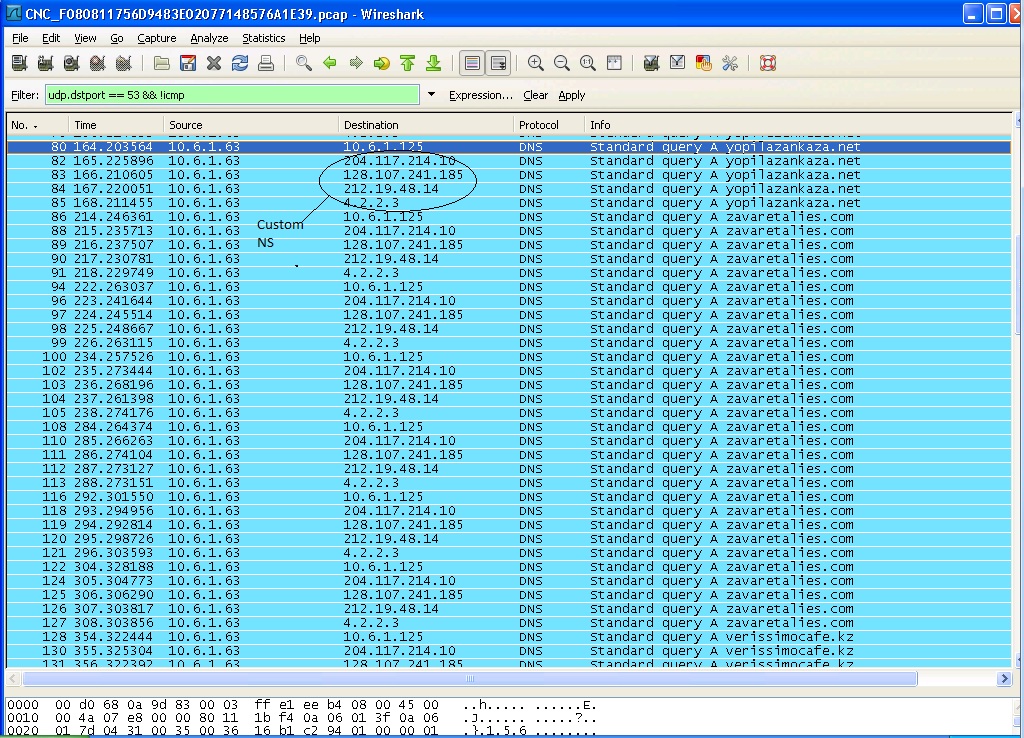This screenshot has width=1024, height=738.
Task: Click hex dump row 0010
Action: coord(302,718)
